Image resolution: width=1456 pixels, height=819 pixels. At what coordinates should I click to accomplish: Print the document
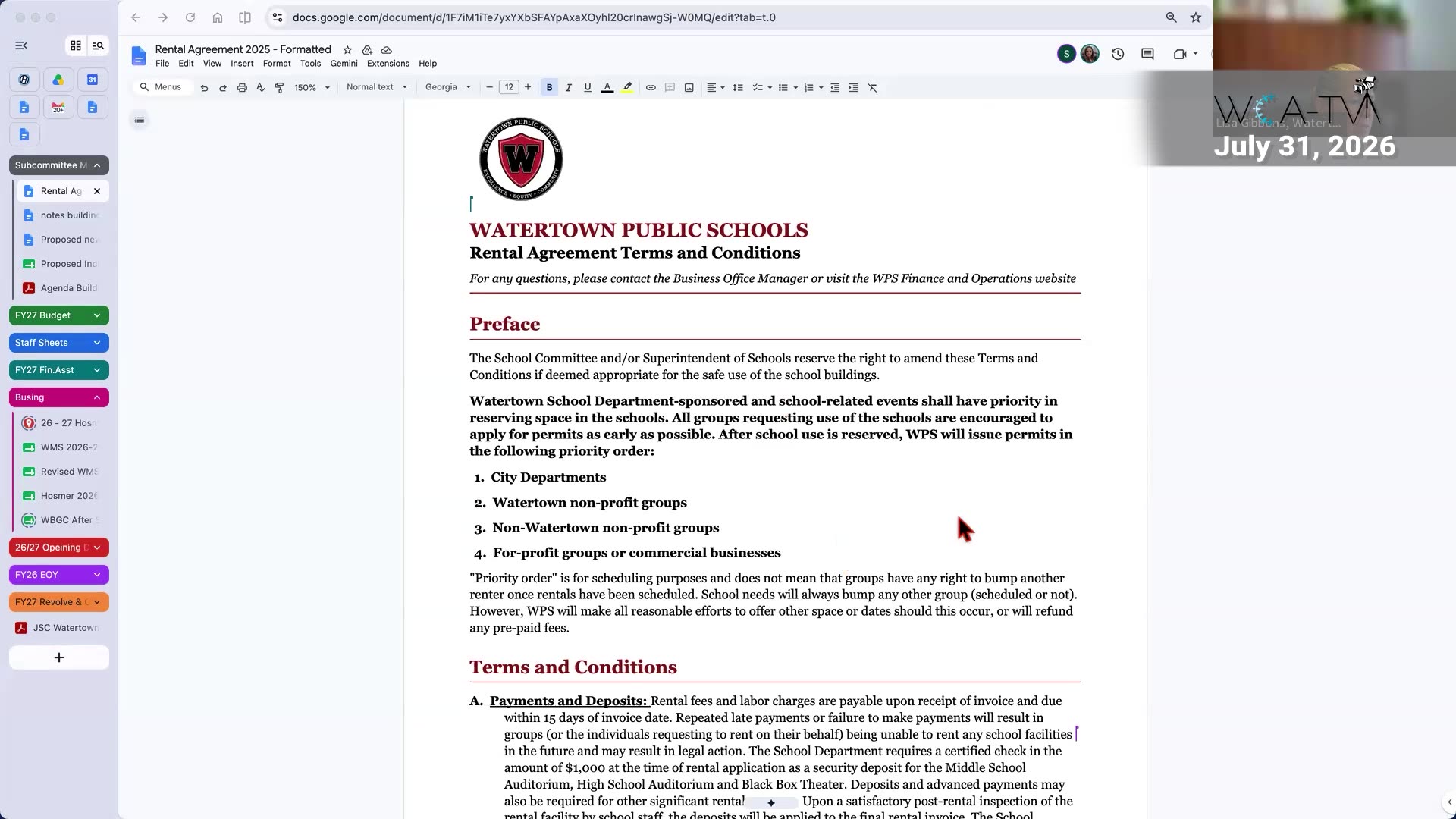242,88
